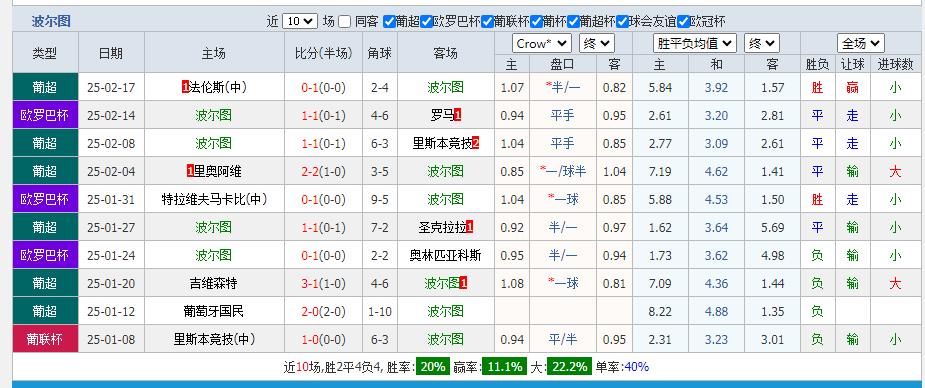Screen dimensions: 925x388
Task: Disable the 葡联杯 filter checkbox
Action: pyautogui.click(x=487, y=22)
